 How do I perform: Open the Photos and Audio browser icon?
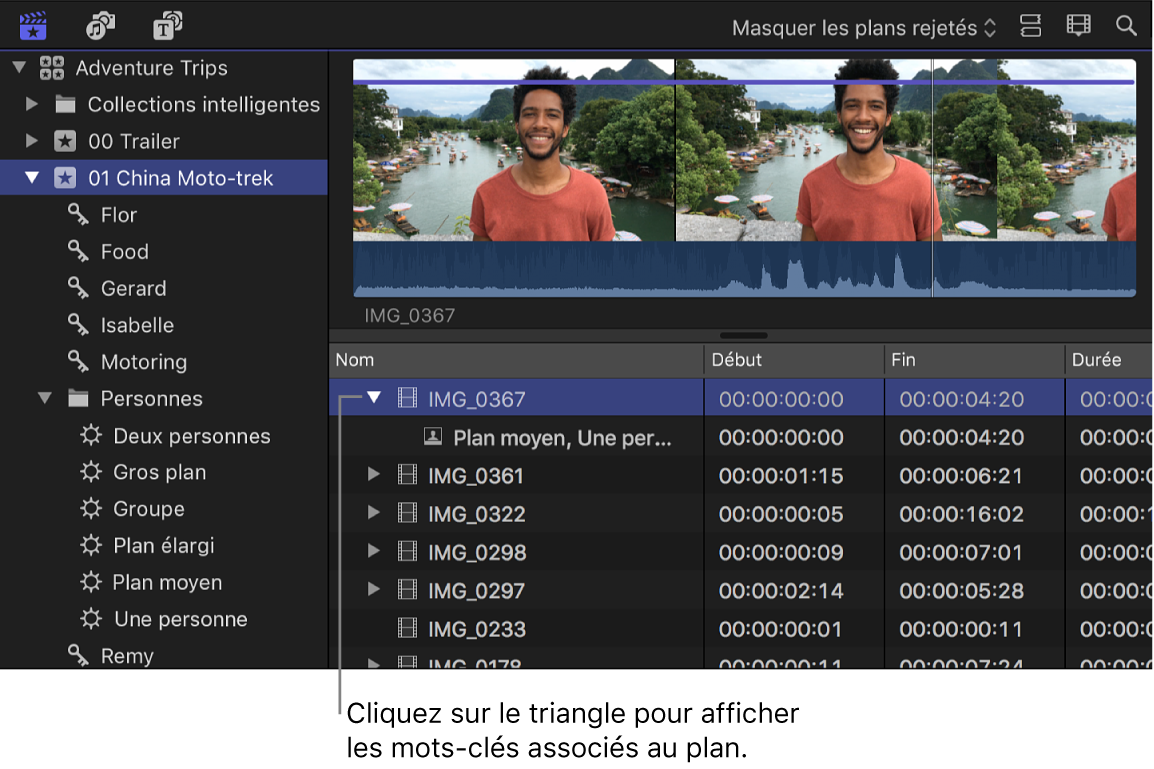pyautogui.click(x=99, y=26)
